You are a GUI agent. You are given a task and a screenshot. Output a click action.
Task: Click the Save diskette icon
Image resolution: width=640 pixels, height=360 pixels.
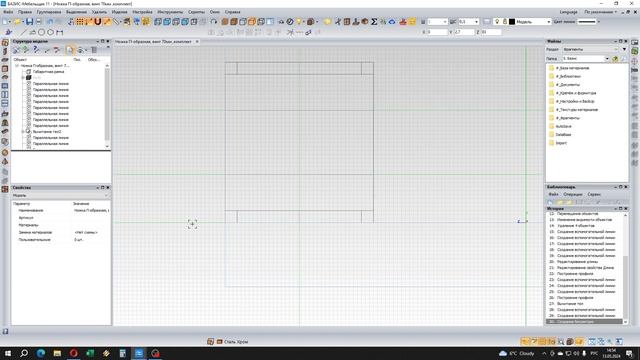point(29,22)
